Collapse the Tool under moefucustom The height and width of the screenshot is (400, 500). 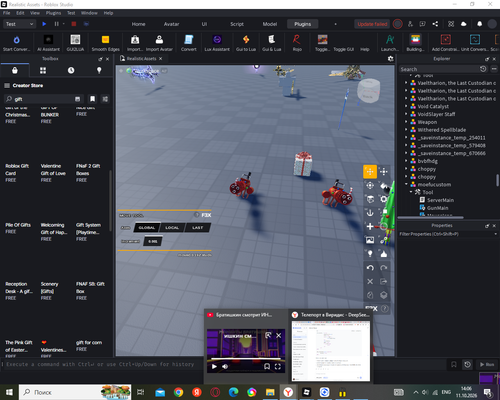point(411,192)
